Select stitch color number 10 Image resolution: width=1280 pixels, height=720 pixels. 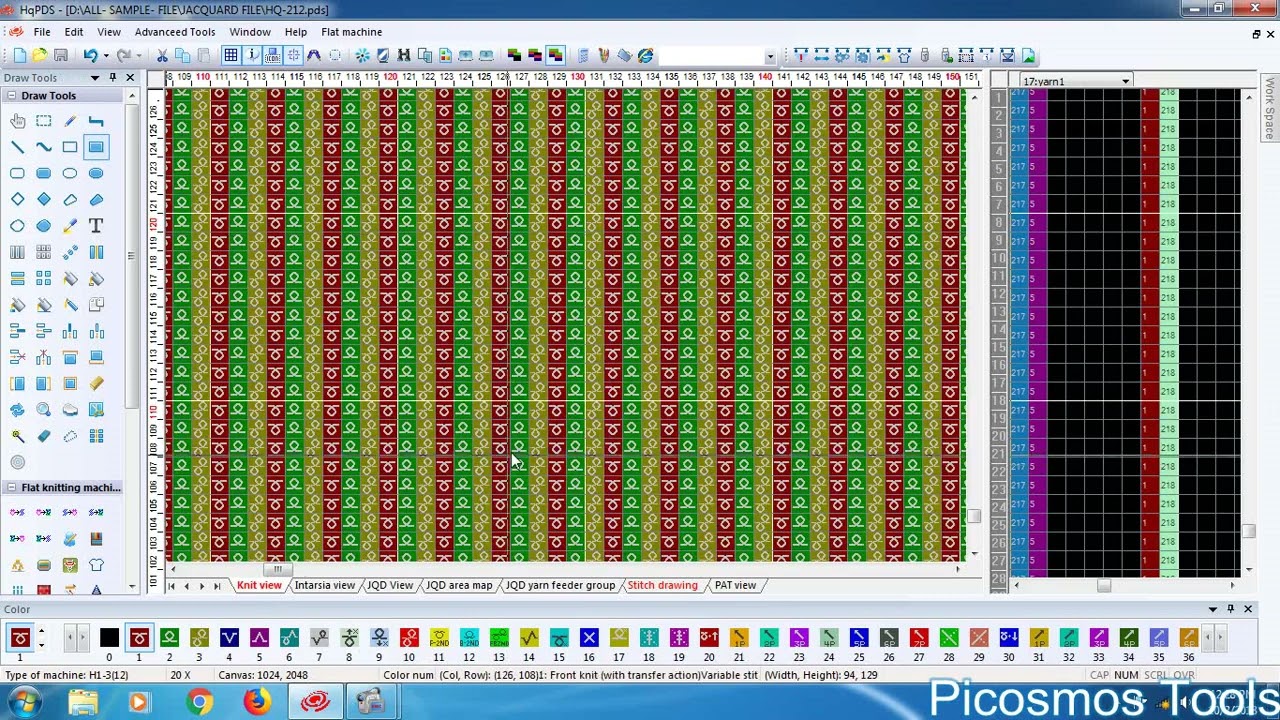click(409, 638)
